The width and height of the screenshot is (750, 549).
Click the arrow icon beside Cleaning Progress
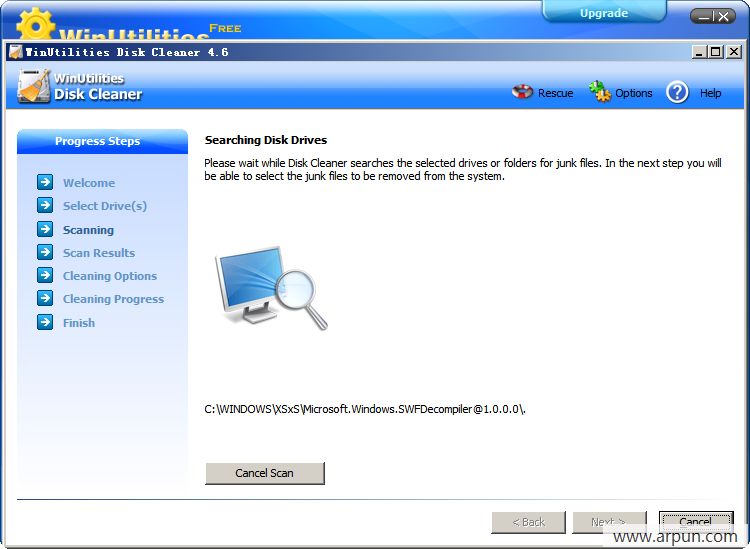pos(45,298)
